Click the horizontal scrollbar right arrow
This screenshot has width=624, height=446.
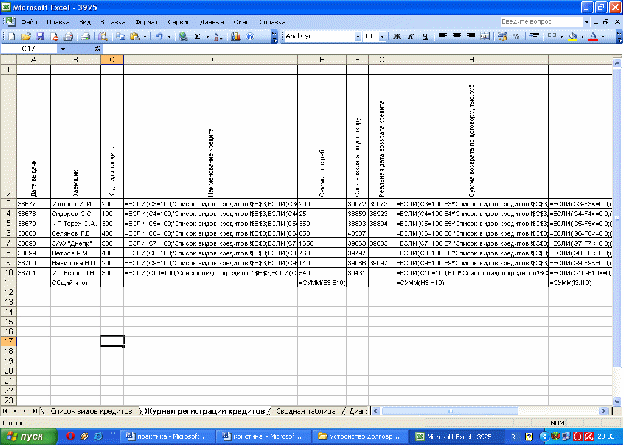(604, 411)
